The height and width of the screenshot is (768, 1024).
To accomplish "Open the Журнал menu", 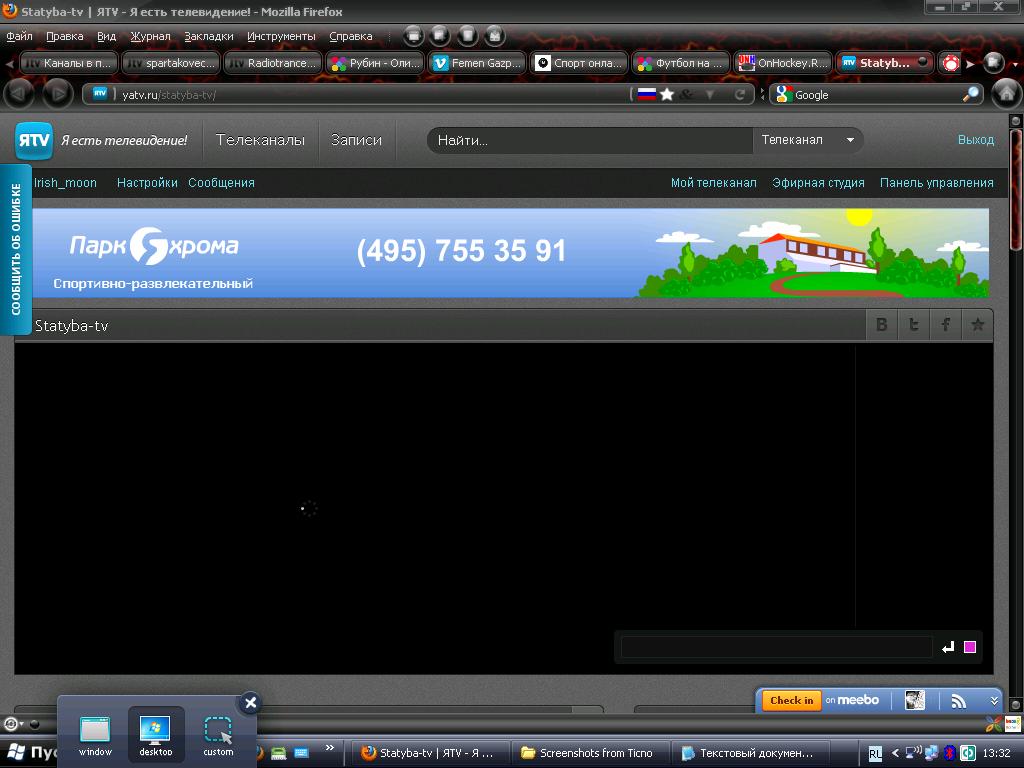I will coord(150,37).
